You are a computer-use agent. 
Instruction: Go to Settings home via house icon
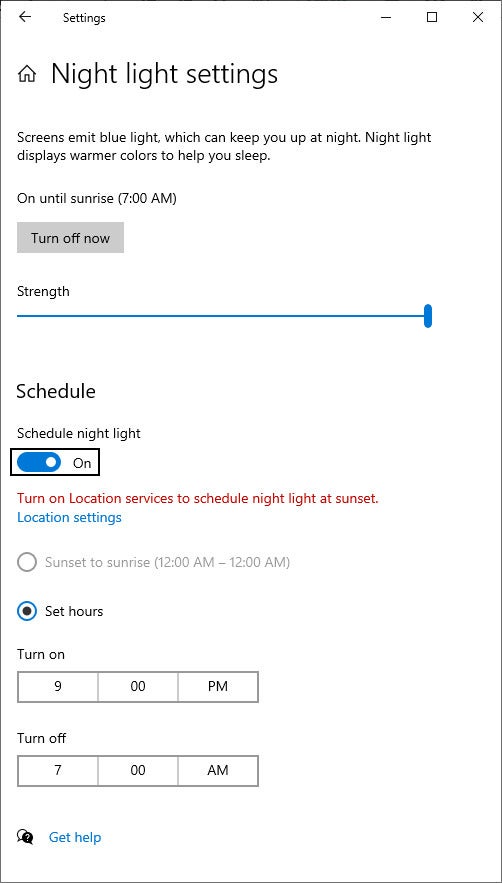pyautogui.click(x=27, y=74)
